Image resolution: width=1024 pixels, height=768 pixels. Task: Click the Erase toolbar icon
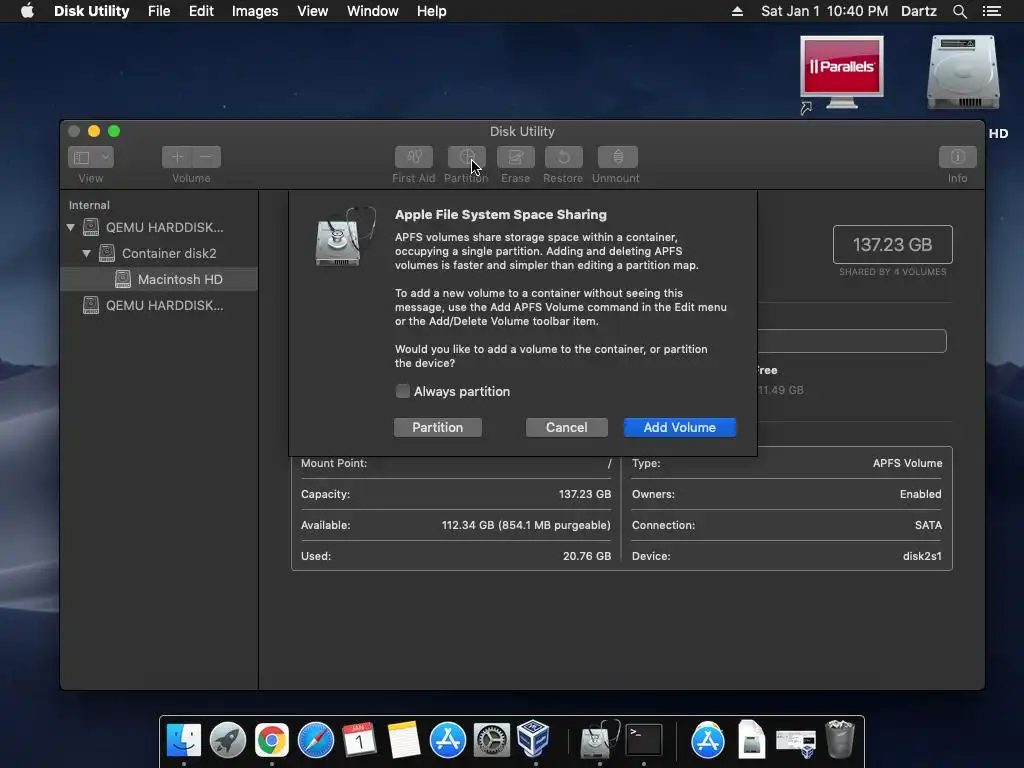[515, 157]
